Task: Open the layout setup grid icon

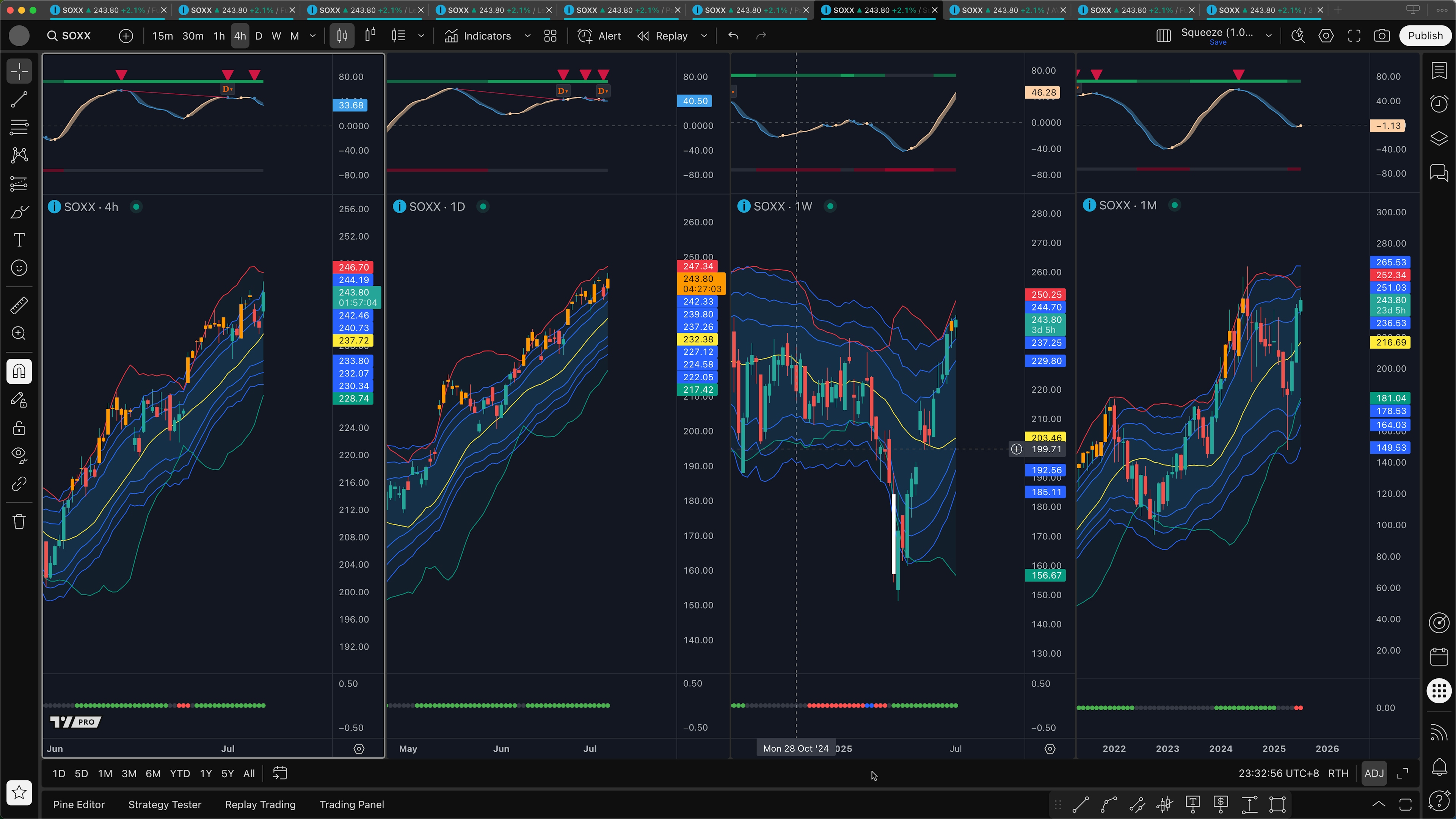Action: pyautogui.click(x=1163, y=36)
